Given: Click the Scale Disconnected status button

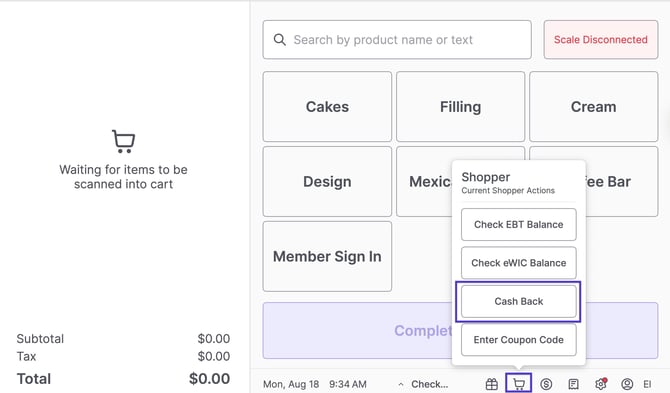Looking at the screenshot, I should [601, 40].
